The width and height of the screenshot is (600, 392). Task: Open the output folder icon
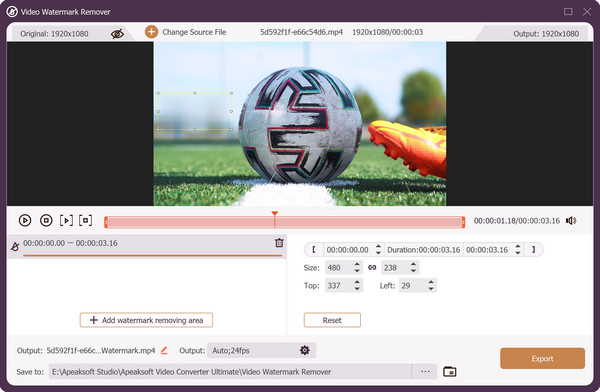pos(450,371)
